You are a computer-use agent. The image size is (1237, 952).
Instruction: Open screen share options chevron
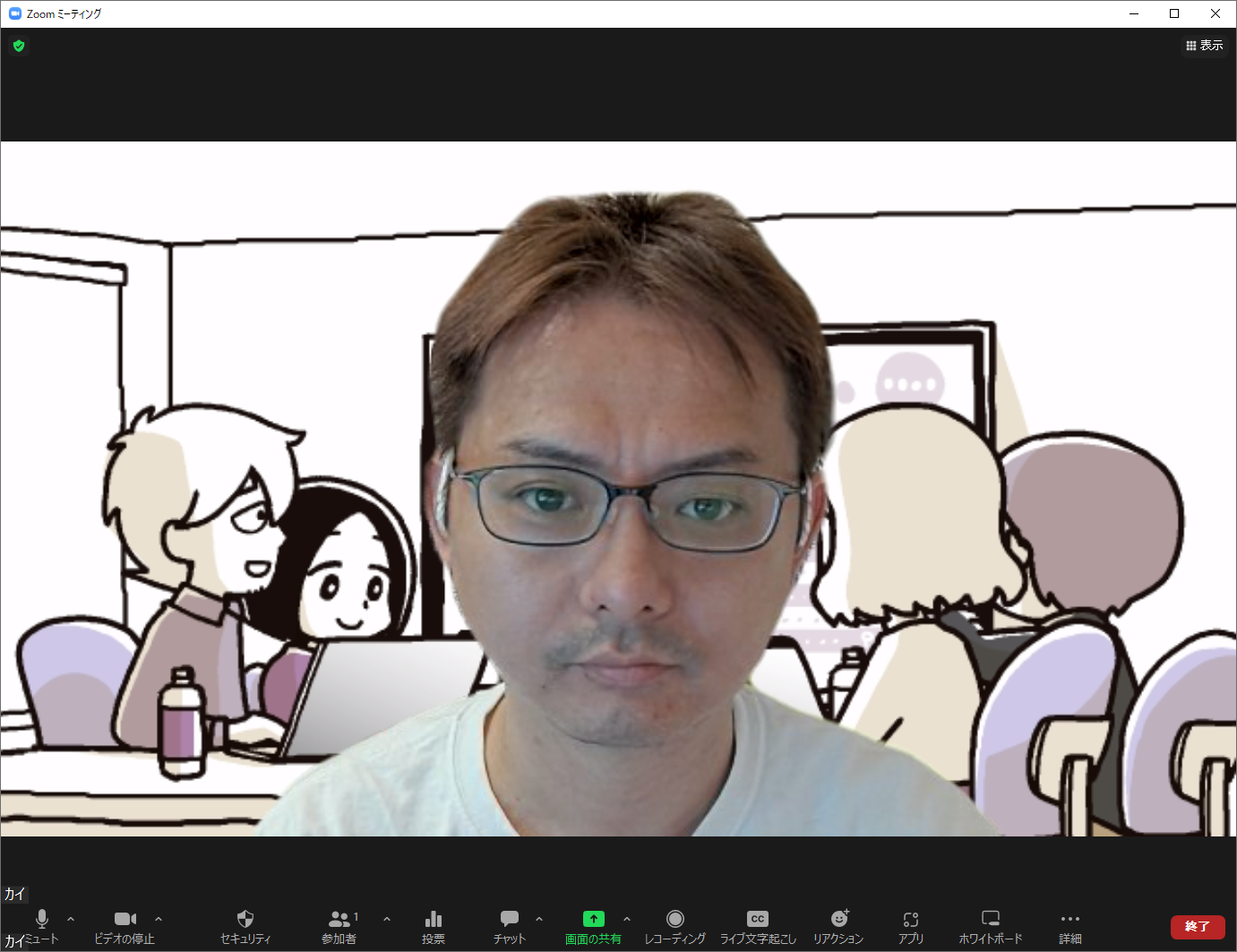click(x=626, y=917)
